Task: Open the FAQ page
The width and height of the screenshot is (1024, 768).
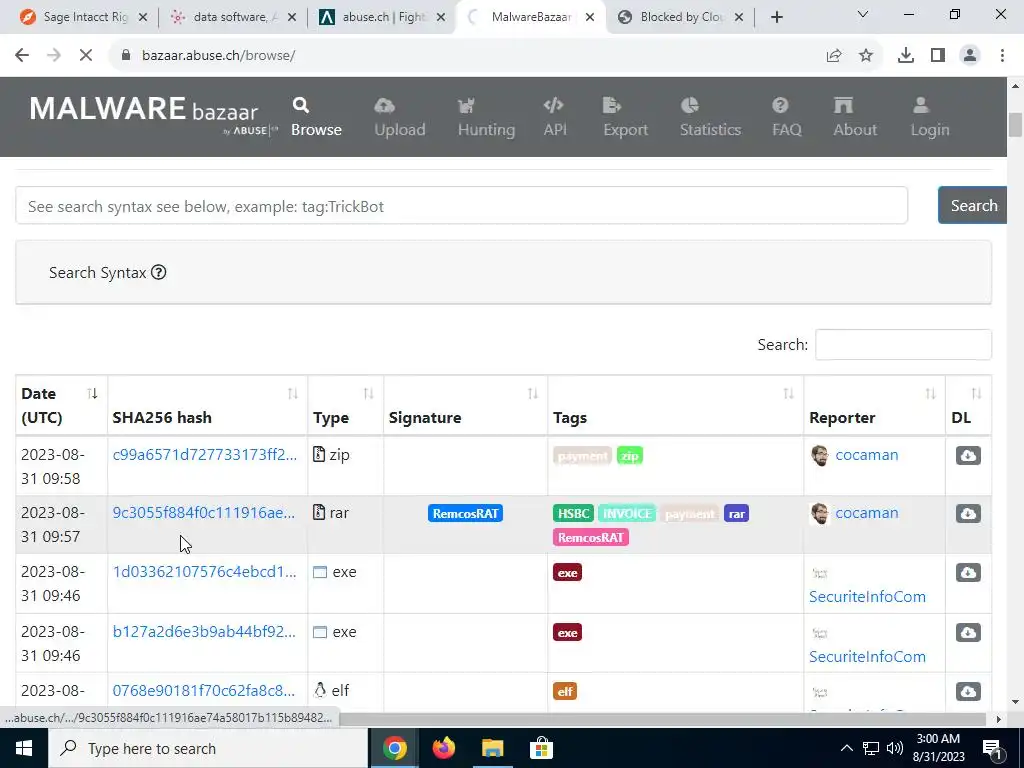Action: click(786, 118)
